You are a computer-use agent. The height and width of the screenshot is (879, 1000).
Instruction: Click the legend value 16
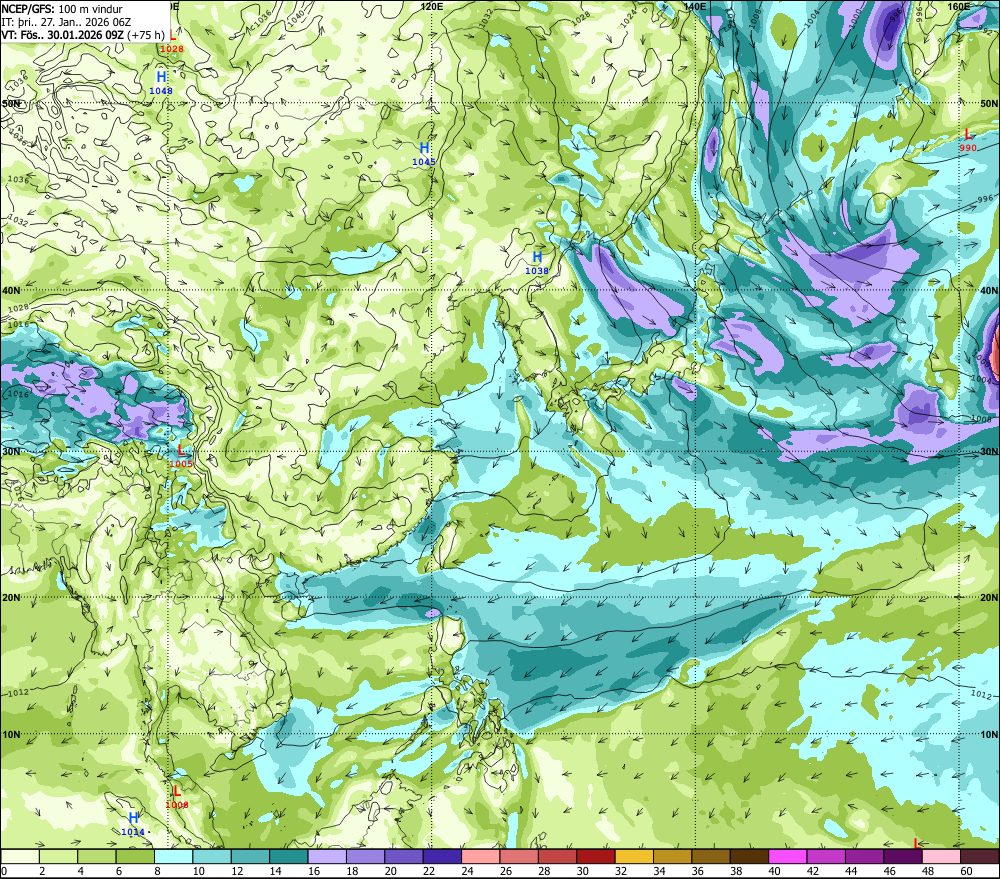[x=313, y=871]
